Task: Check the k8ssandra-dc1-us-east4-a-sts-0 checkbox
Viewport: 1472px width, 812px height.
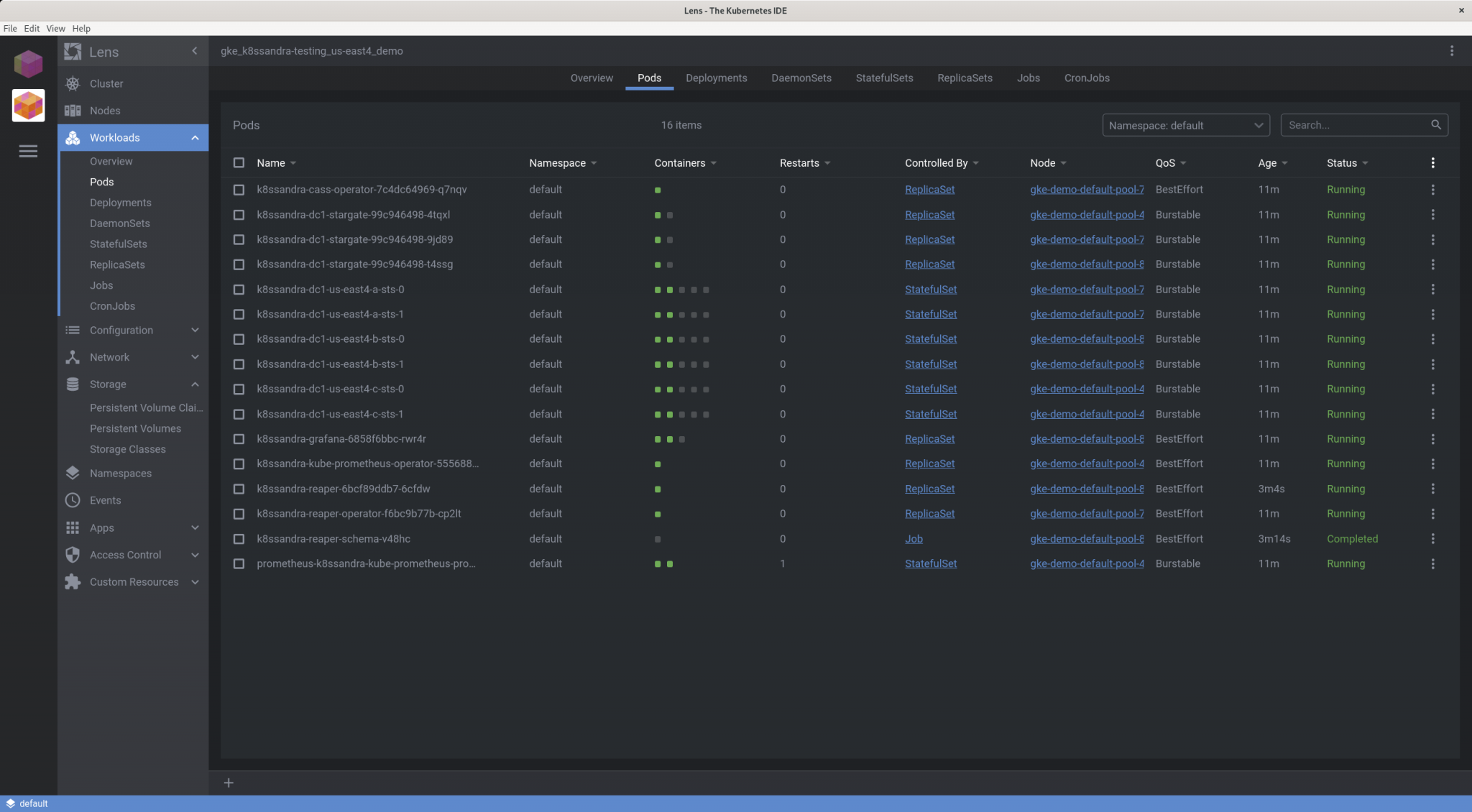Action: pyautogui.click(x=239, y=290)
